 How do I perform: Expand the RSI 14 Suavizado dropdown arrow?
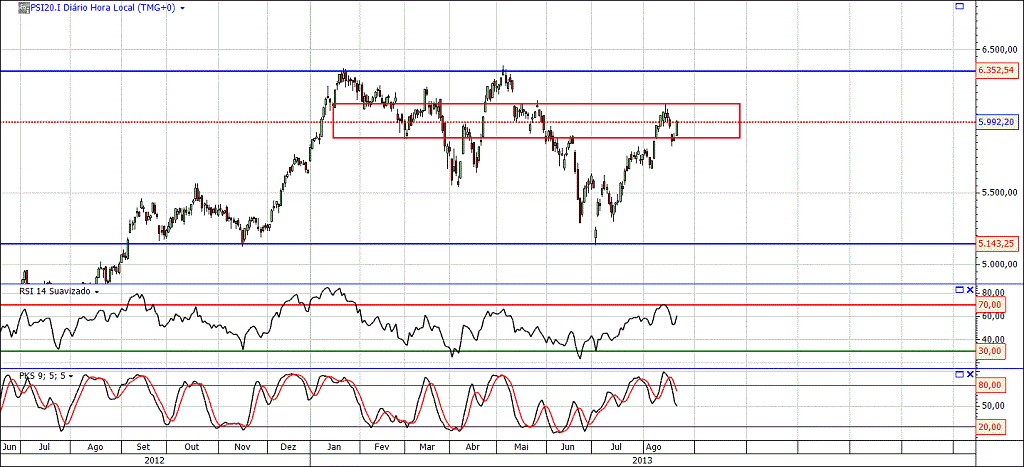[x=97, y=292]
